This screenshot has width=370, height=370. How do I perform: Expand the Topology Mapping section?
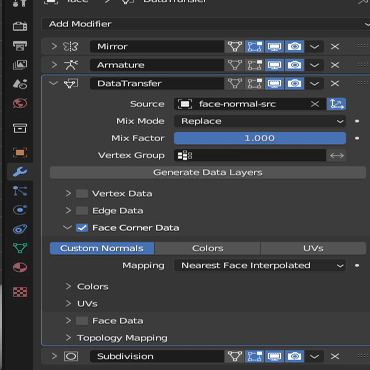(x=68, y=338)
